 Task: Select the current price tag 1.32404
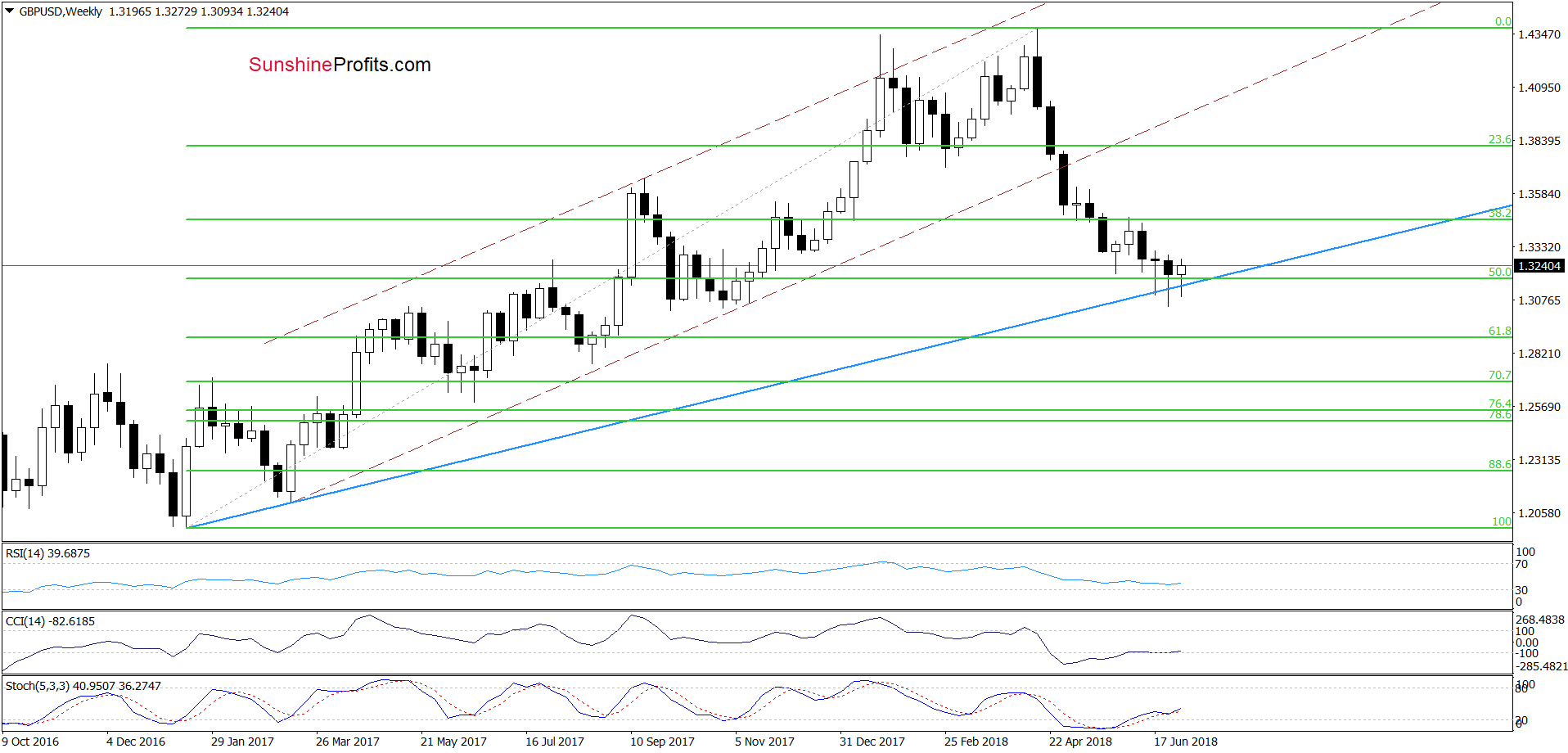tap(1539, 266)
